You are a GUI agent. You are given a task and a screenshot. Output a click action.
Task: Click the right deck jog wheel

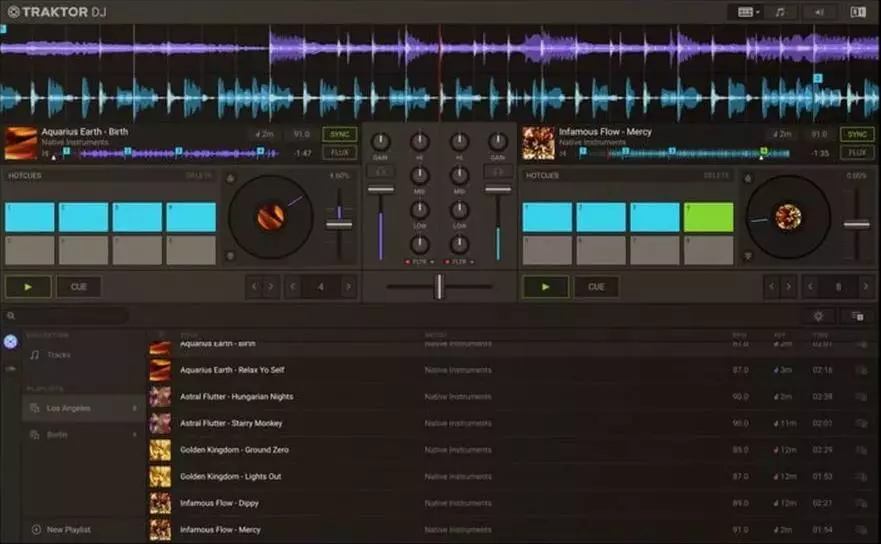click(x=788, y=217)
